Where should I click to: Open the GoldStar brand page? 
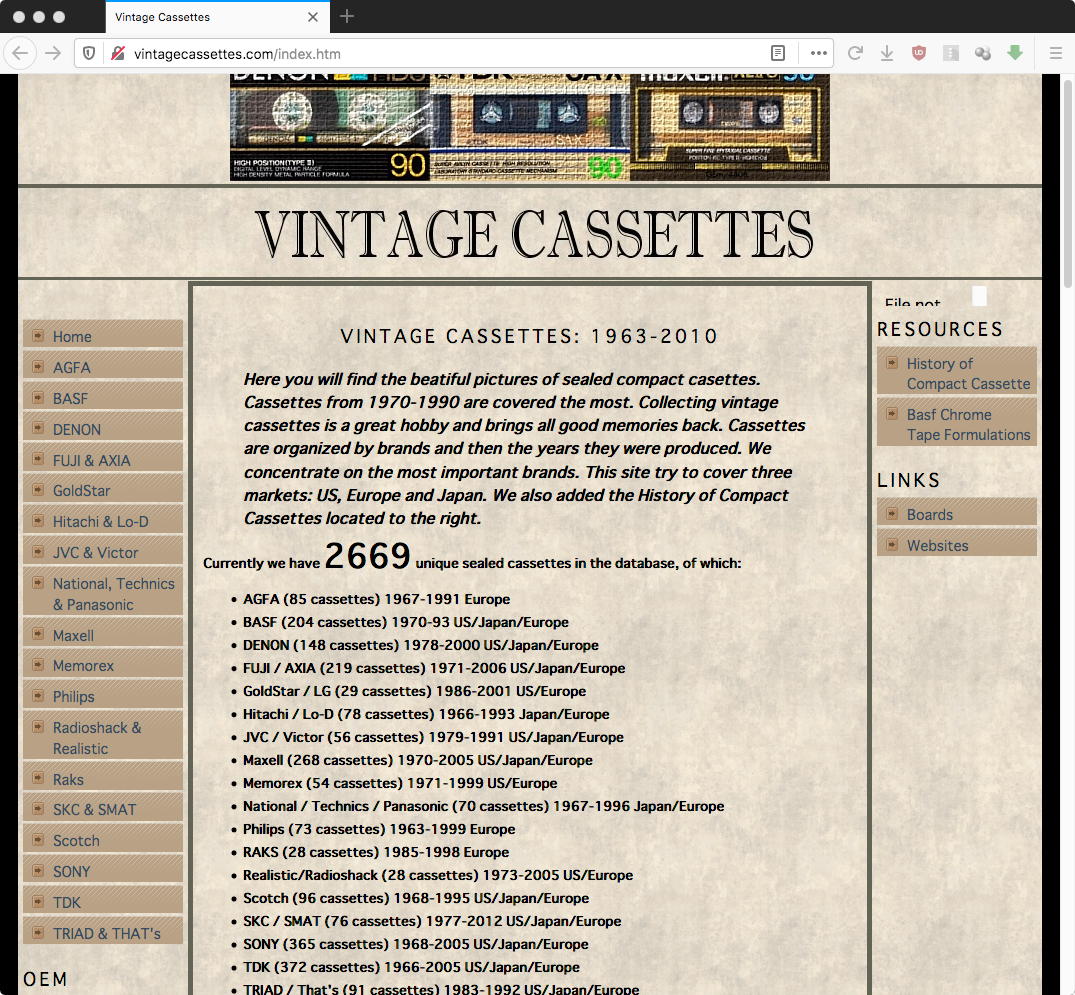pyautogui.click(x=103, y=490)
